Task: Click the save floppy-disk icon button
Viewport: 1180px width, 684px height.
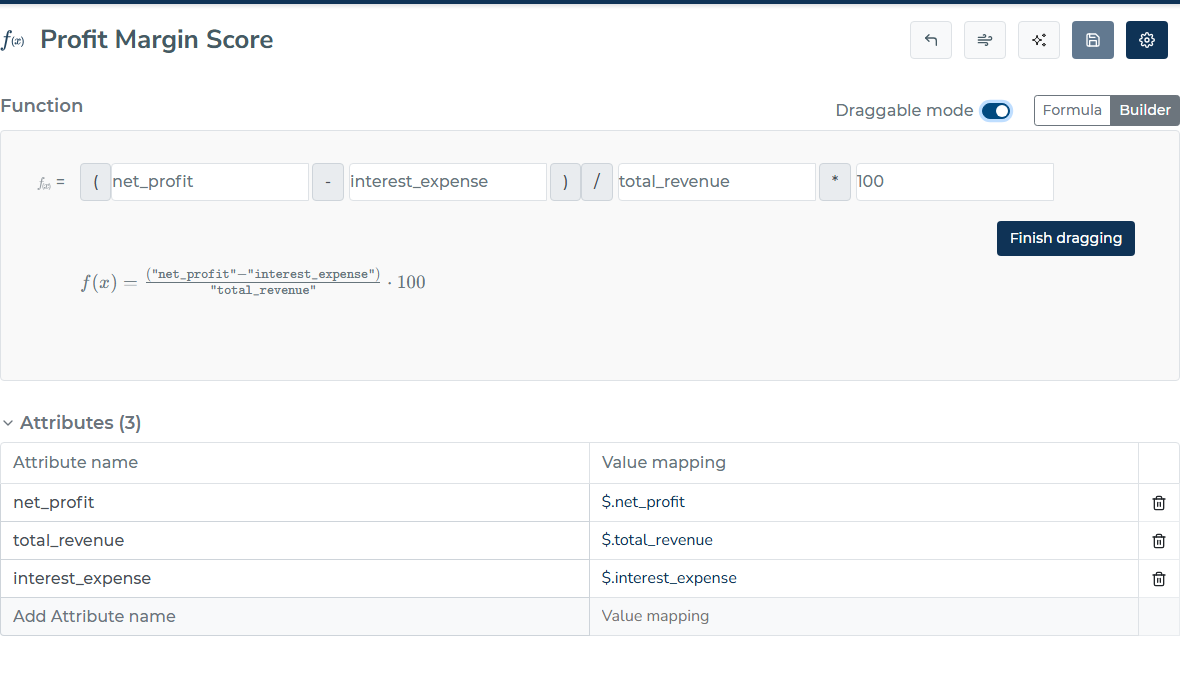Action: click(1093, 40)
